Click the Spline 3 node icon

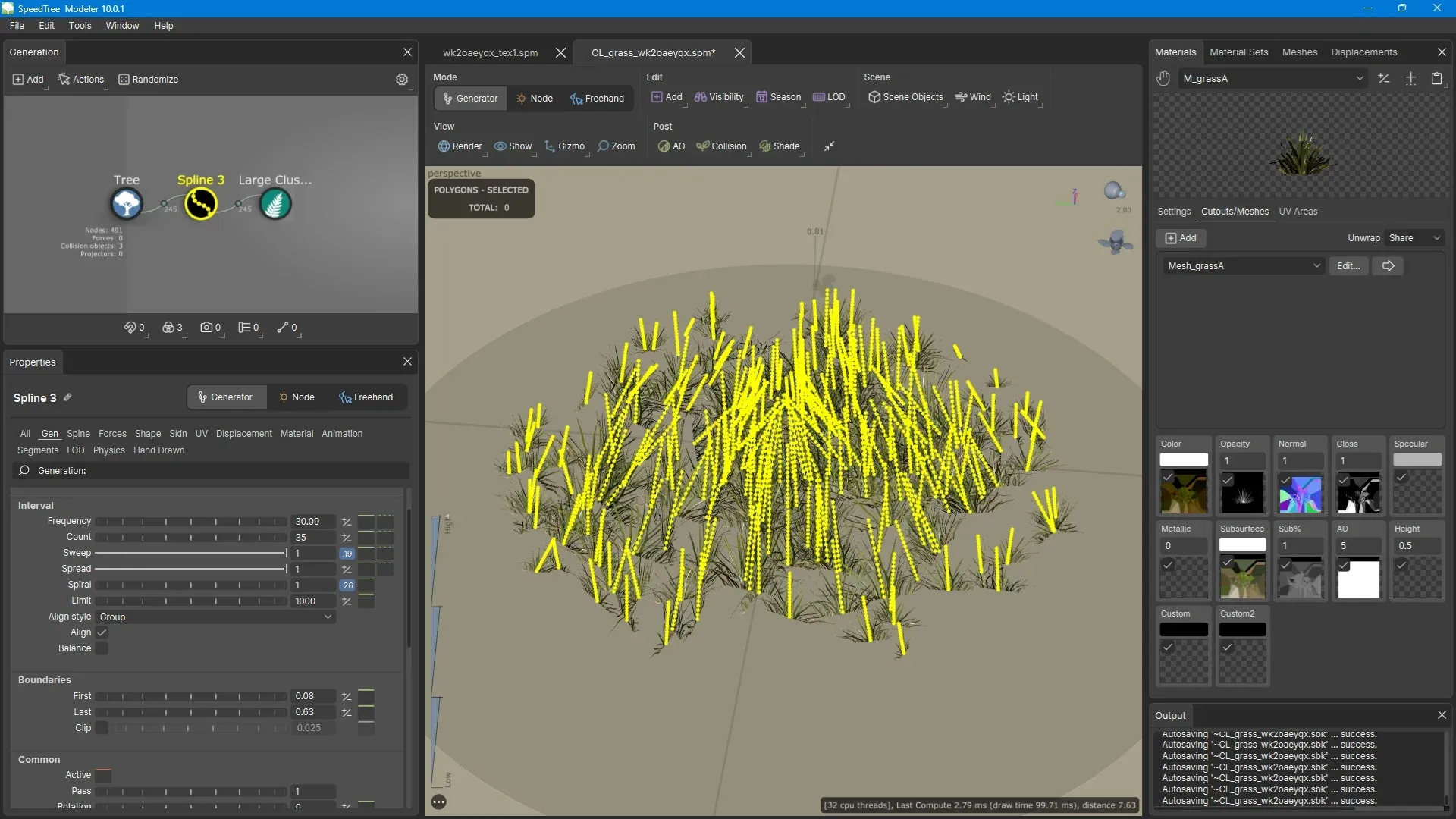click(x=201, y=204)
